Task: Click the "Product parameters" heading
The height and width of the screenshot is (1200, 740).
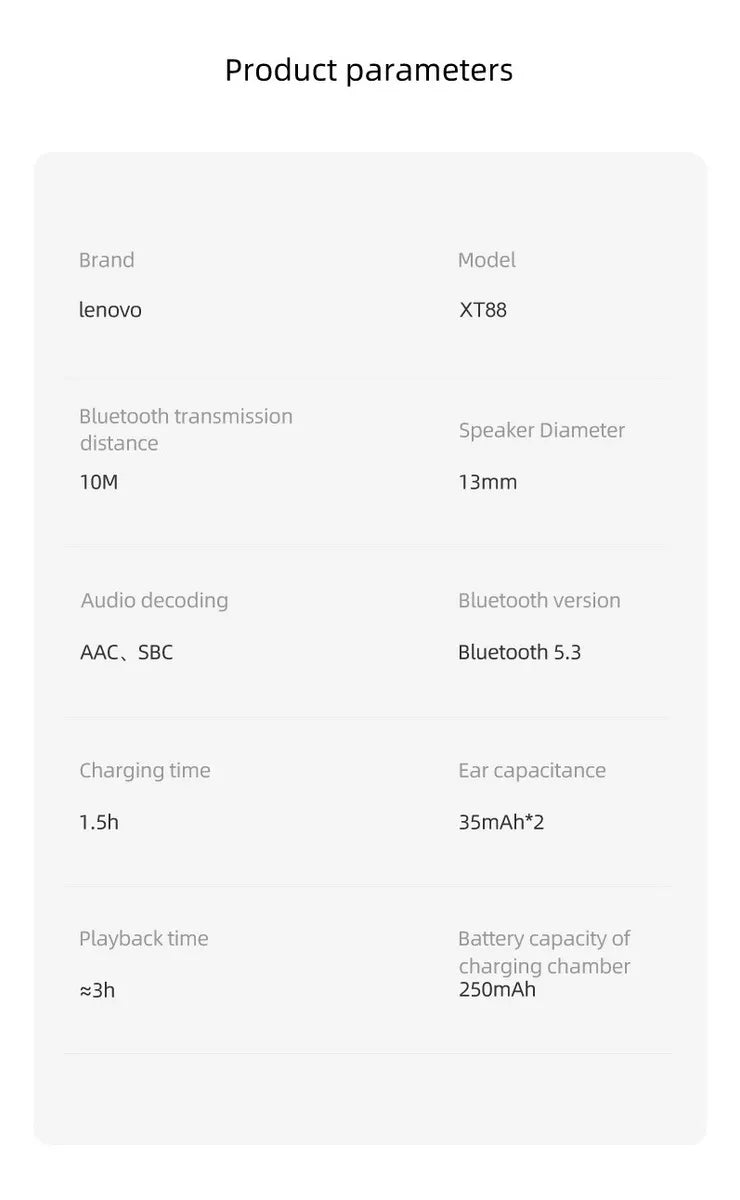Action: 369,71
